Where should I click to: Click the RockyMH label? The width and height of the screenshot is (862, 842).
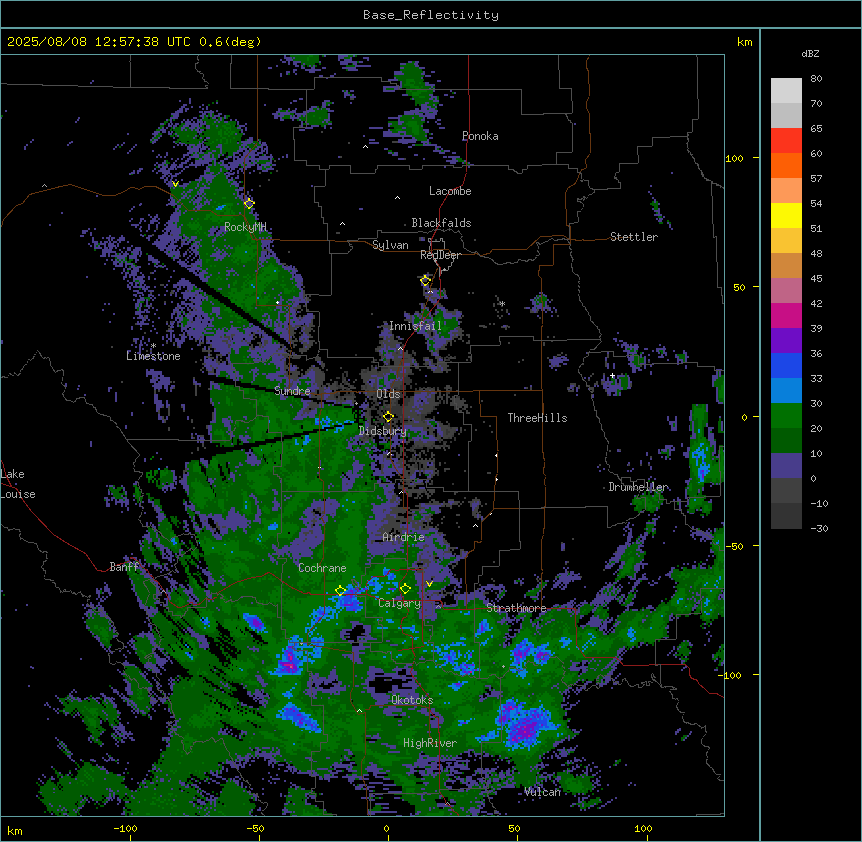(x=245, y=227)
